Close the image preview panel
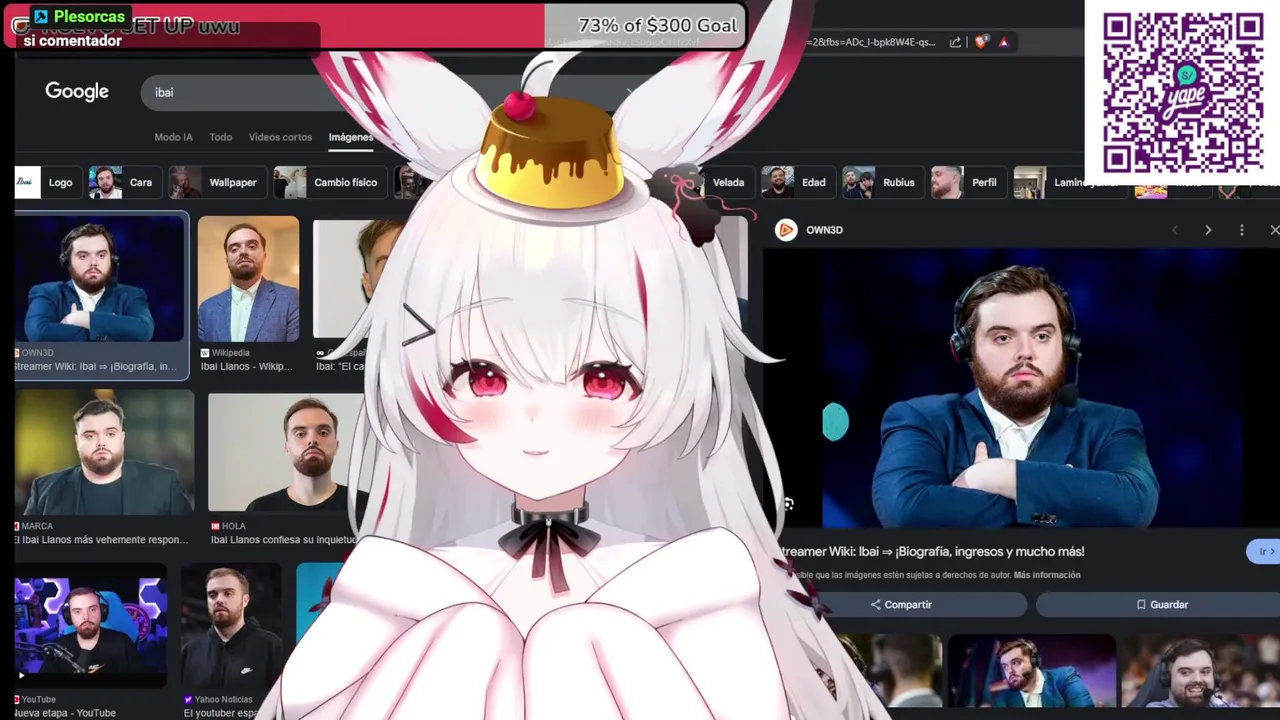 pos(1274,230)
